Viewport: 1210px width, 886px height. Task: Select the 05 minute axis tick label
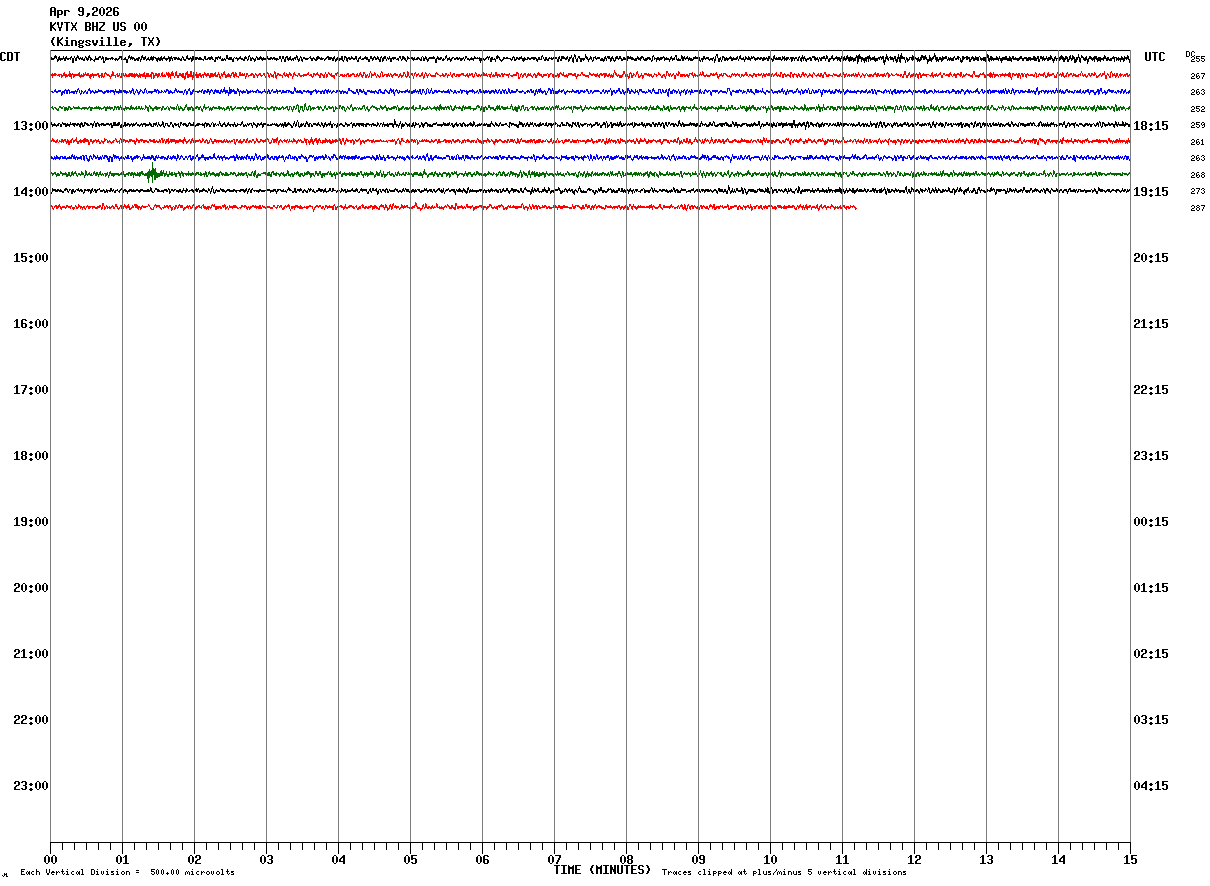coord(410,859)
